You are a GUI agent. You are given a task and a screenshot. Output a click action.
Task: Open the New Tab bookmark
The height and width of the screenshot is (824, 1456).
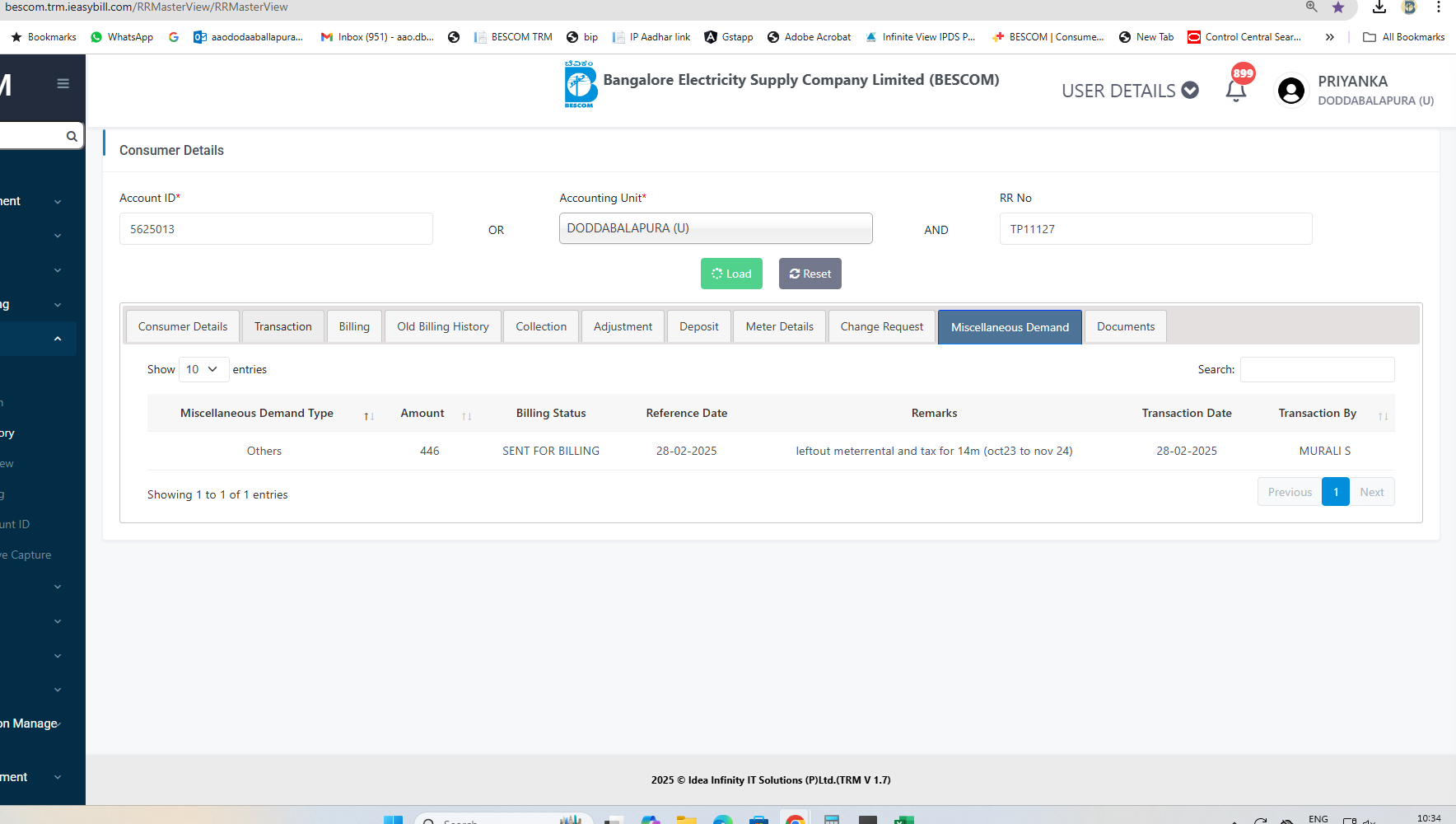point(1146,37)
